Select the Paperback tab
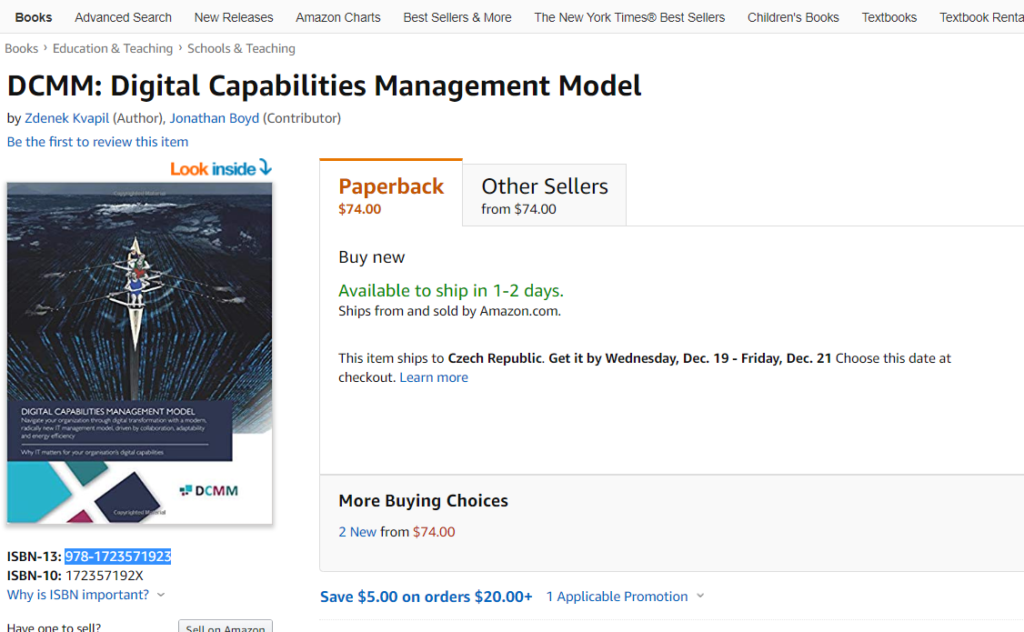 (391, 193)
